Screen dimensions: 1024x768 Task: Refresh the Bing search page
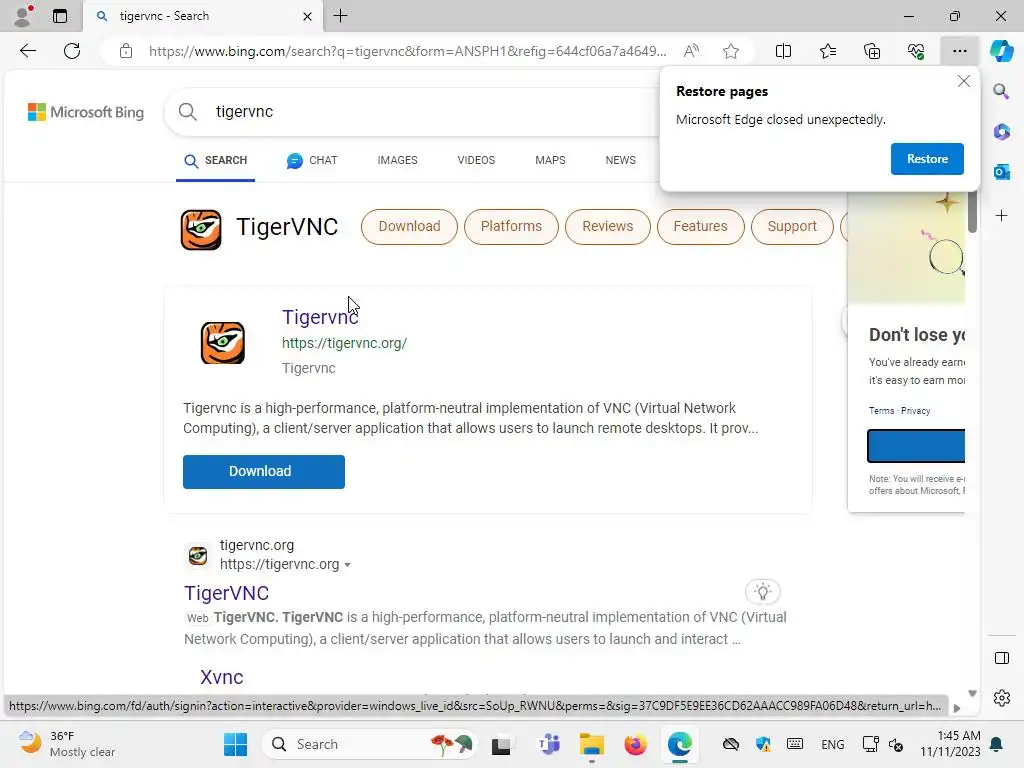72,51
